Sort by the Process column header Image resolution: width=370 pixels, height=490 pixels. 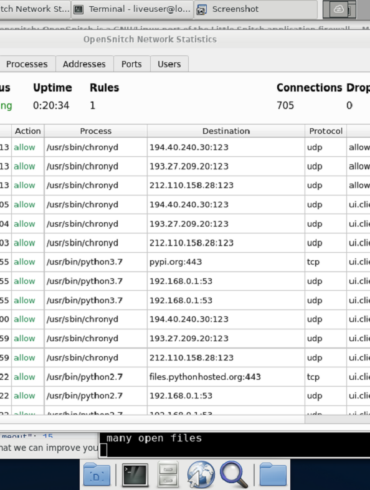[x=96, y=131]
